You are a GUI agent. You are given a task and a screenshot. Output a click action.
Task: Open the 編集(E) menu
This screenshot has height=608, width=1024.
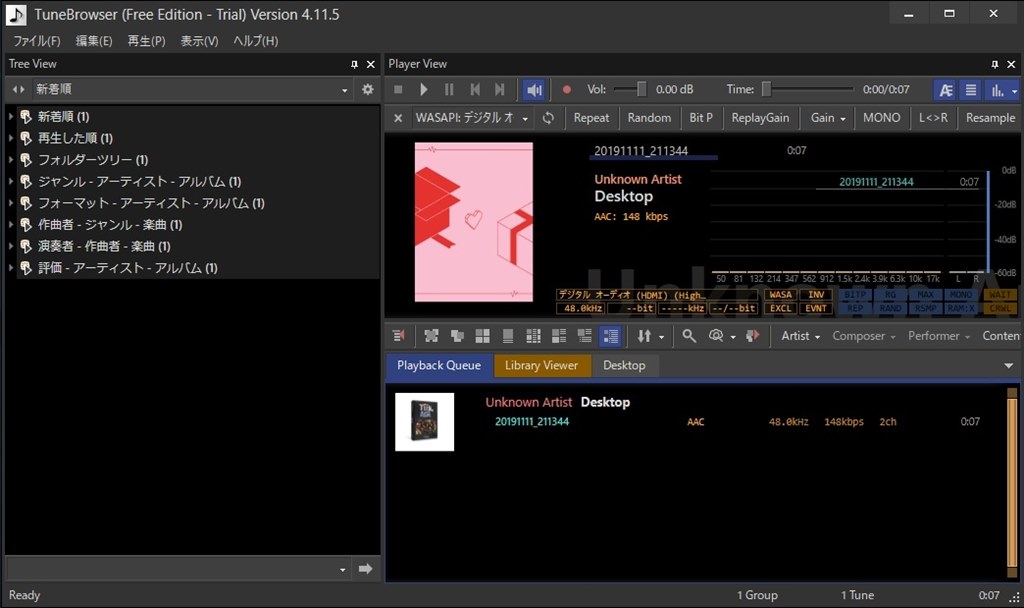tap(94, 40)
